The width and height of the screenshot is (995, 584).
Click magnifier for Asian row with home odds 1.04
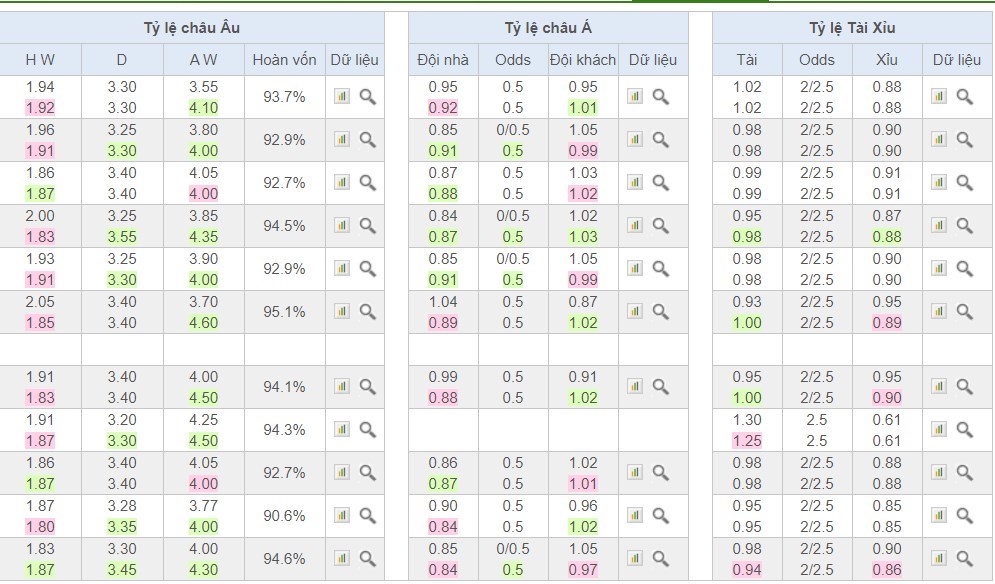point(661,312)
